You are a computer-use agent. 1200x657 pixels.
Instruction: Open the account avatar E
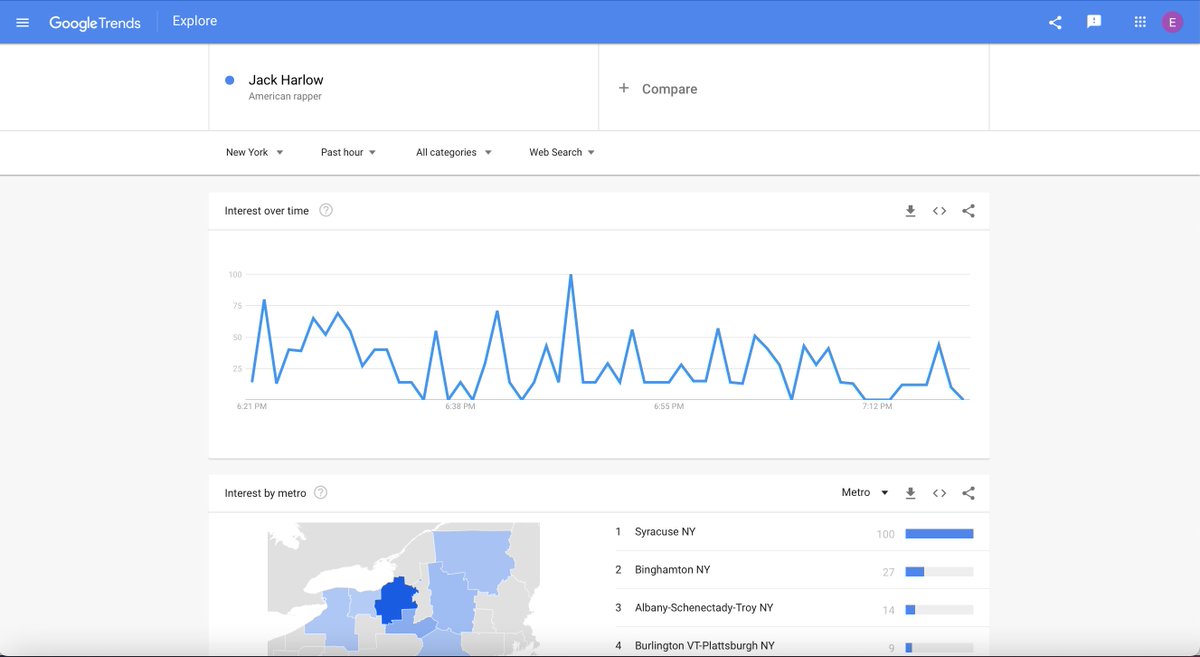pos(1172,22)
